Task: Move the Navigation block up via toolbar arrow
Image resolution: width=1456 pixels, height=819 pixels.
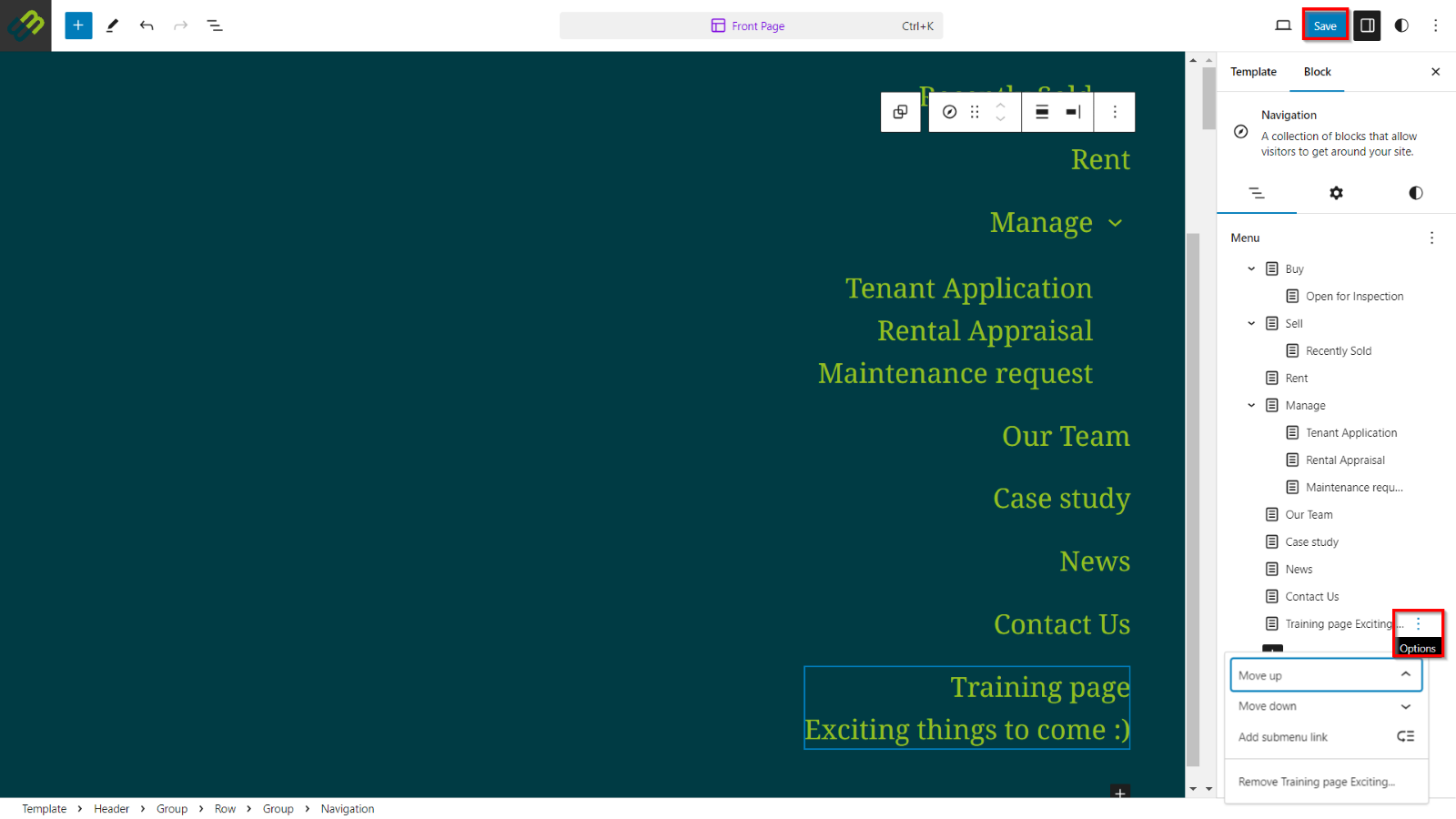Action: [x=1000, y=105]
